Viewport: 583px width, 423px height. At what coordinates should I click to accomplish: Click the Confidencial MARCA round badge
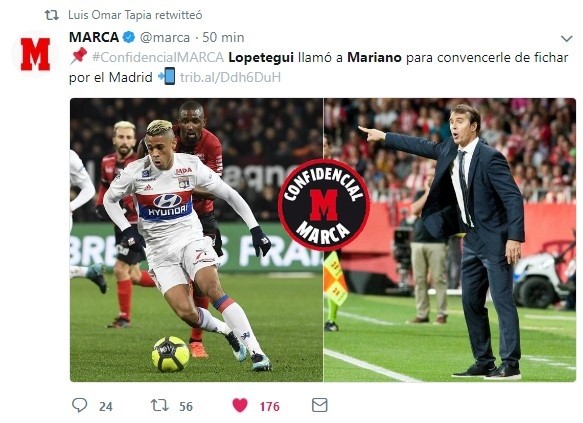click(x=323, y=205)
